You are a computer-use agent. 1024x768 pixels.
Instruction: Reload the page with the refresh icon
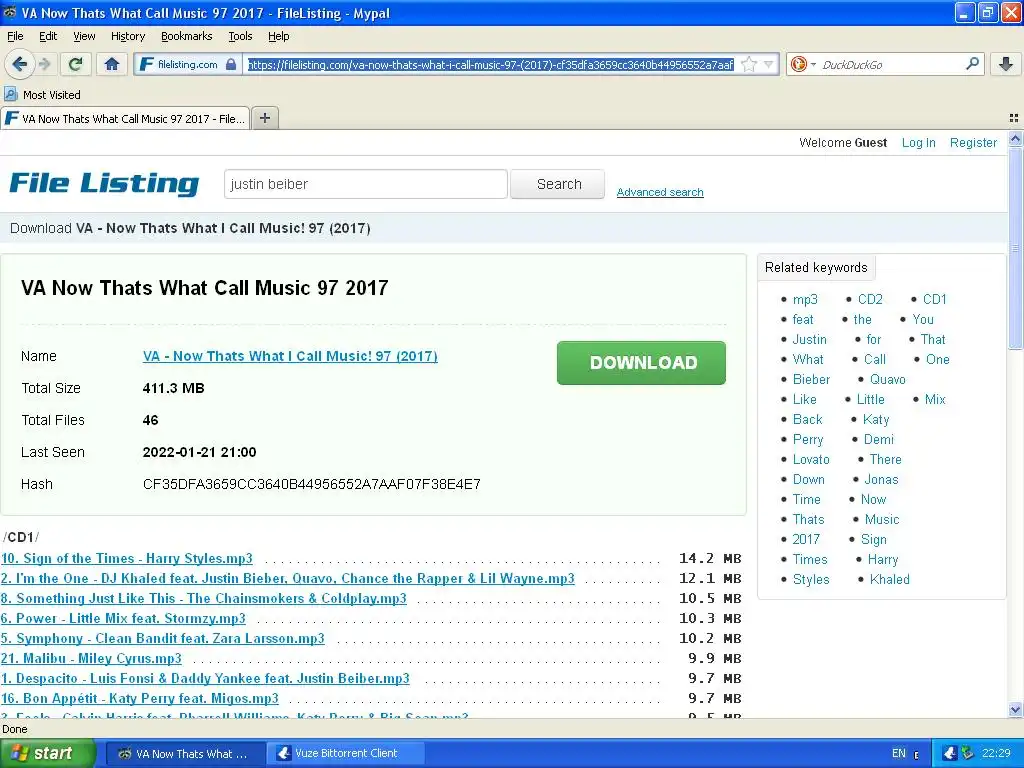(75, 64)
